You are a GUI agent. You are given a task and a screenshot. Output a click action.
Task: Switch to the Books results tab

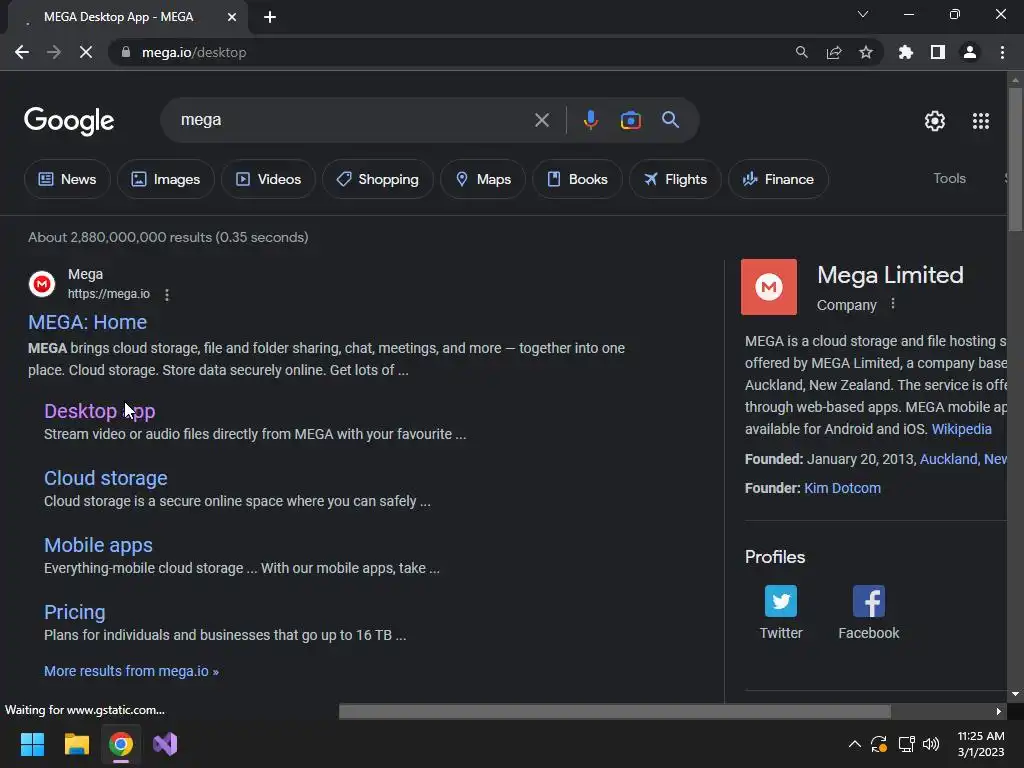click(x=577, y=179)
